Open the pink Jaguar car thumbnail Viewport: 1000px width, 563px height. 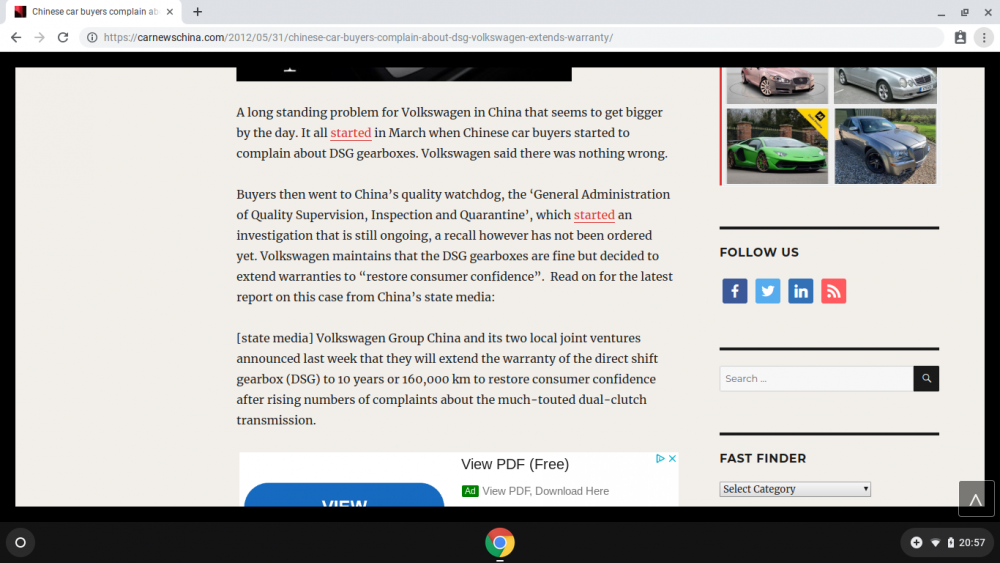777,85
